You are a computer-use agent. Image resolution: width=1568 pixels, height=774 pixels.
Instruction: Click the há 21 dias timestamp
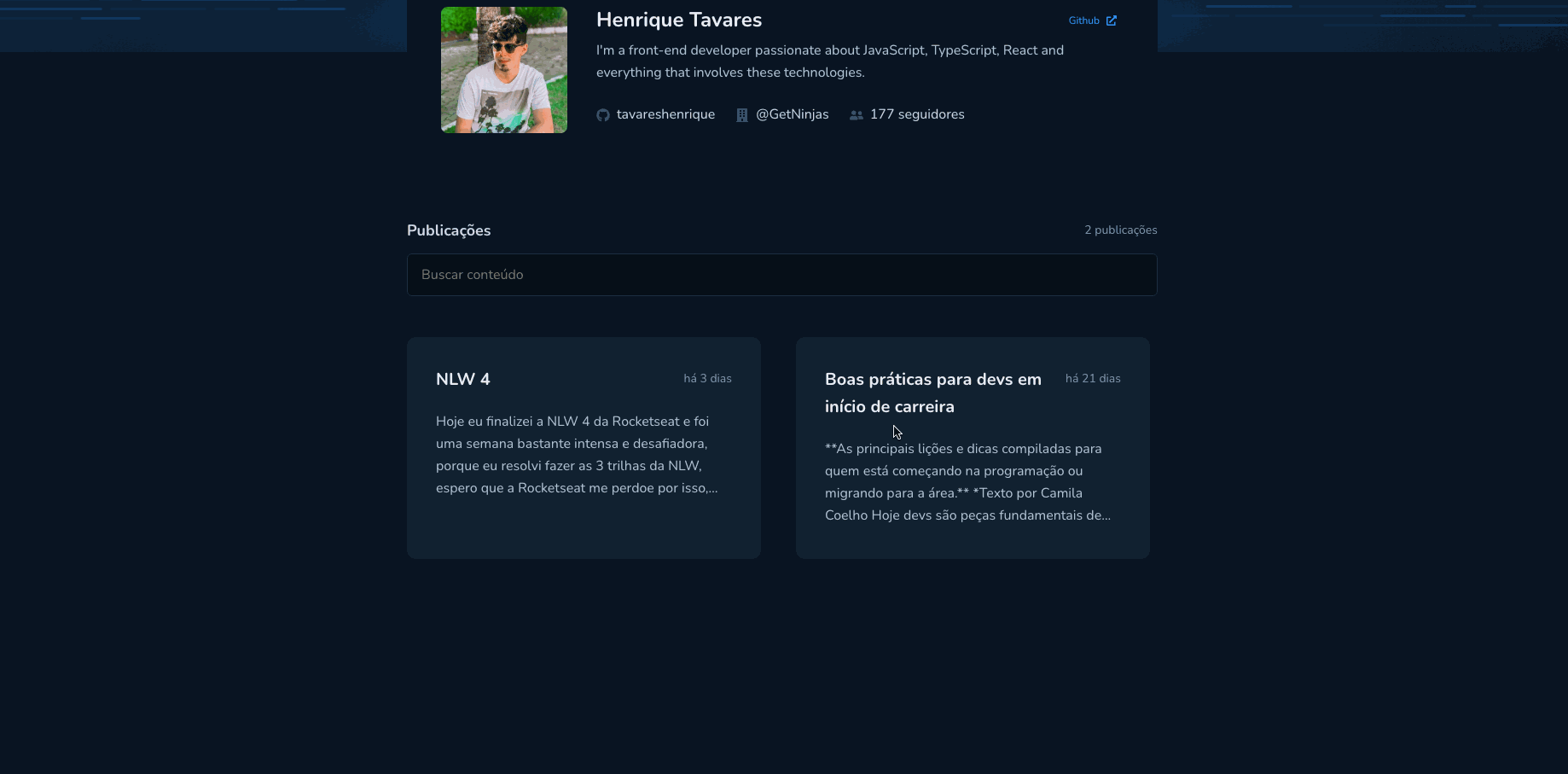(x=1093, y=378)
